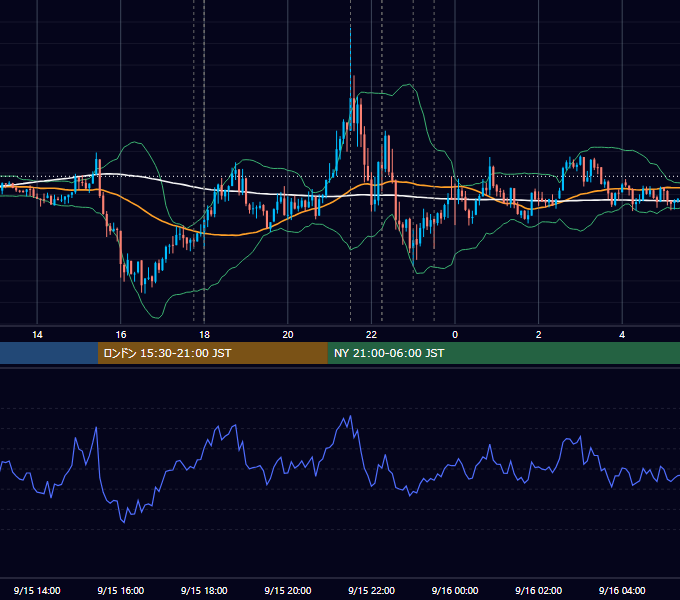The width and height of the screenshot is (680, 600).
Task: Click the hour label 20 on upper axis
Action: pos(288,335)
